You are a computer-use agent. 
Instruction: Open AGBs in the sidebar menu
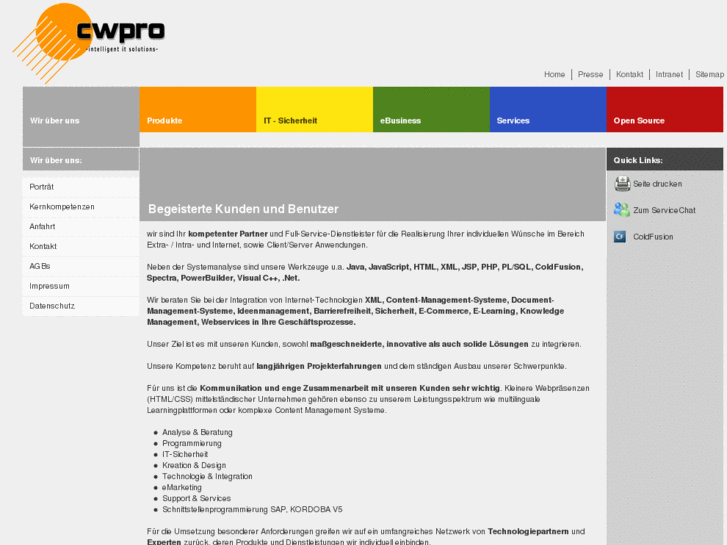[x=81, y=267]
